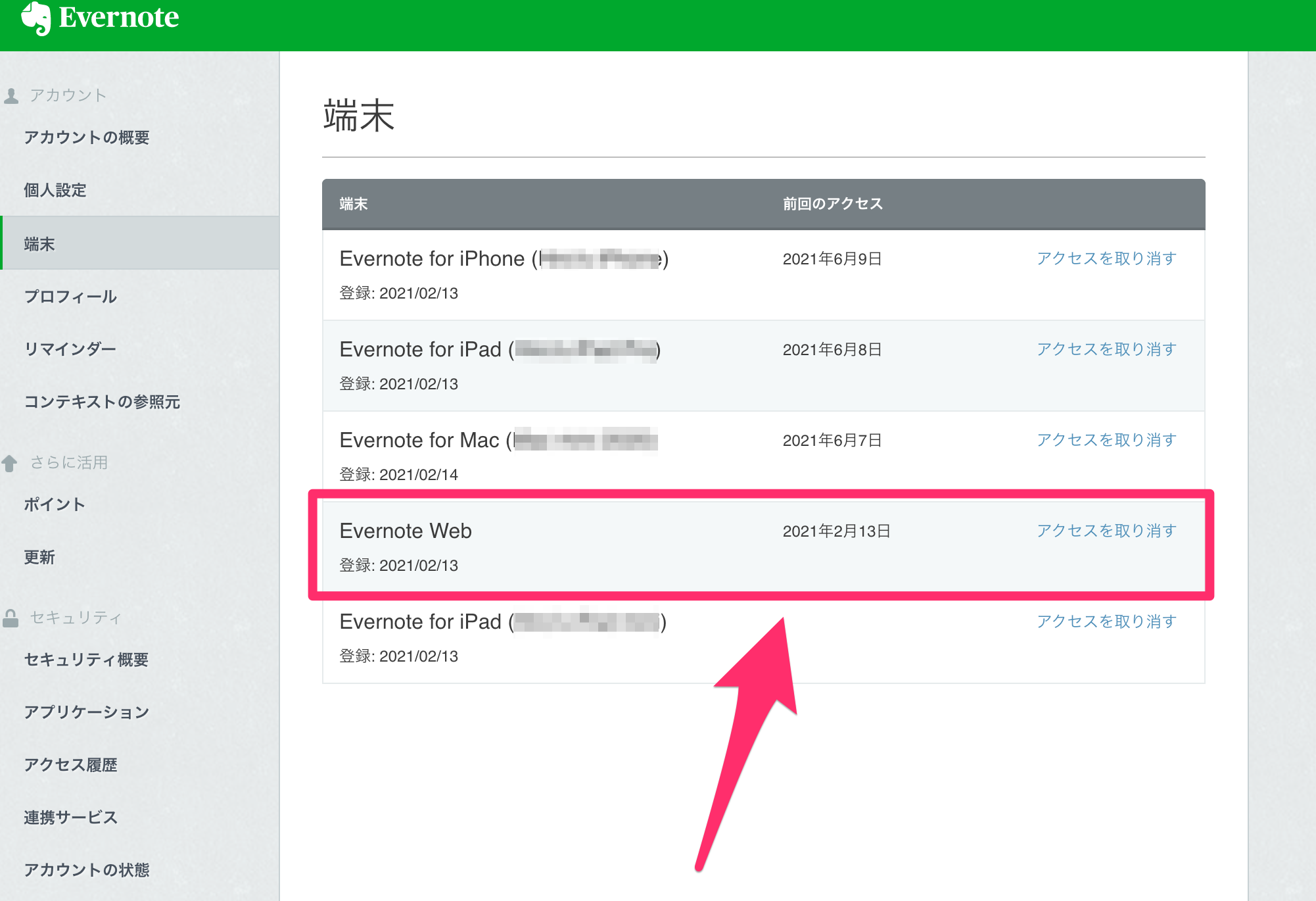Viewport: 1316px width, 901px height.
Task: Click the up arrow icon next to さらに活用
Action: 10,462
